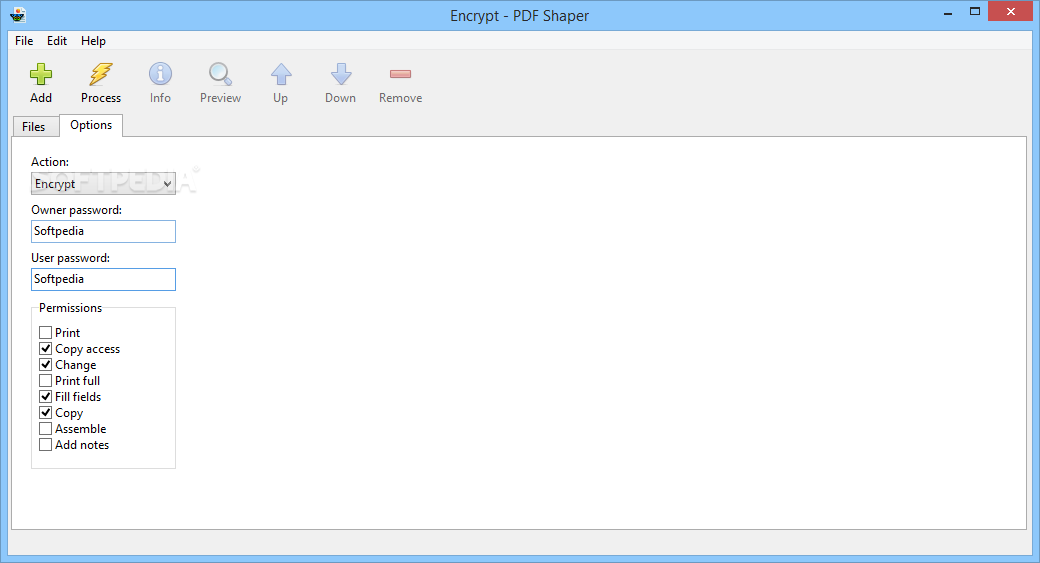Open the Help menu

tap(94, 40)
